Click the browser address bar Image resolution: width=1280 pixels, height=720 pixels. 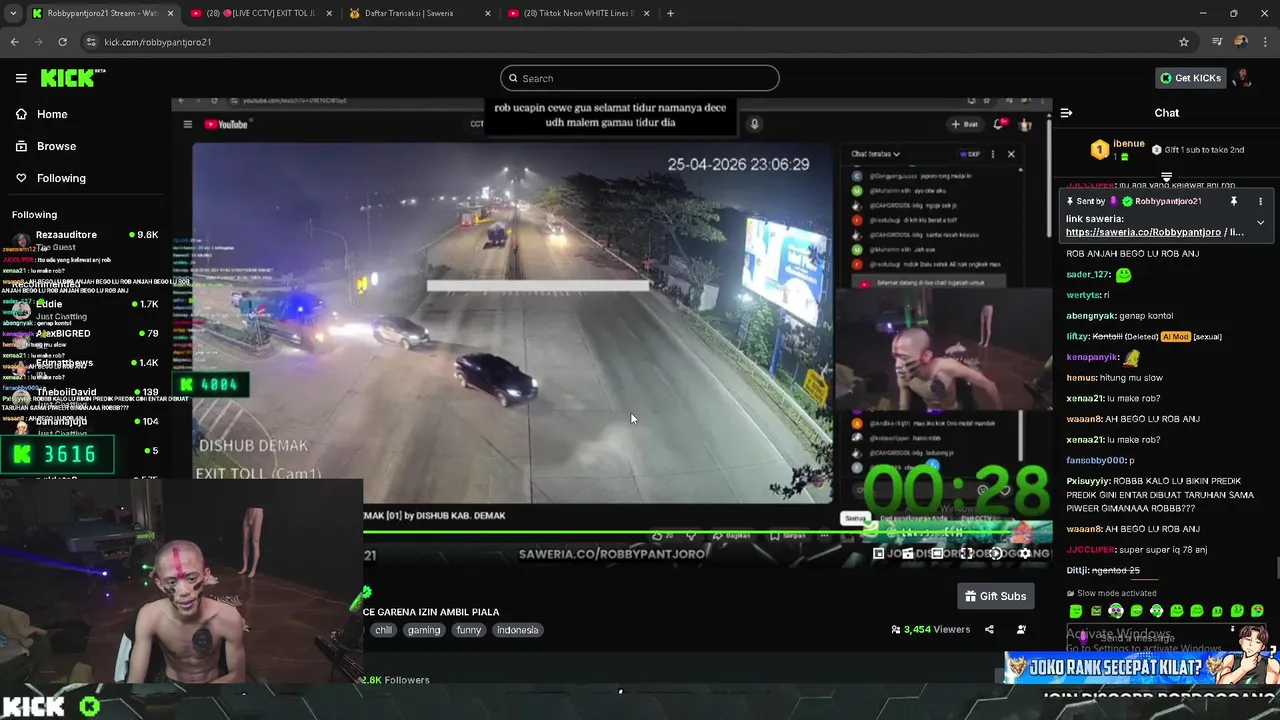click(x=630, y=42)
